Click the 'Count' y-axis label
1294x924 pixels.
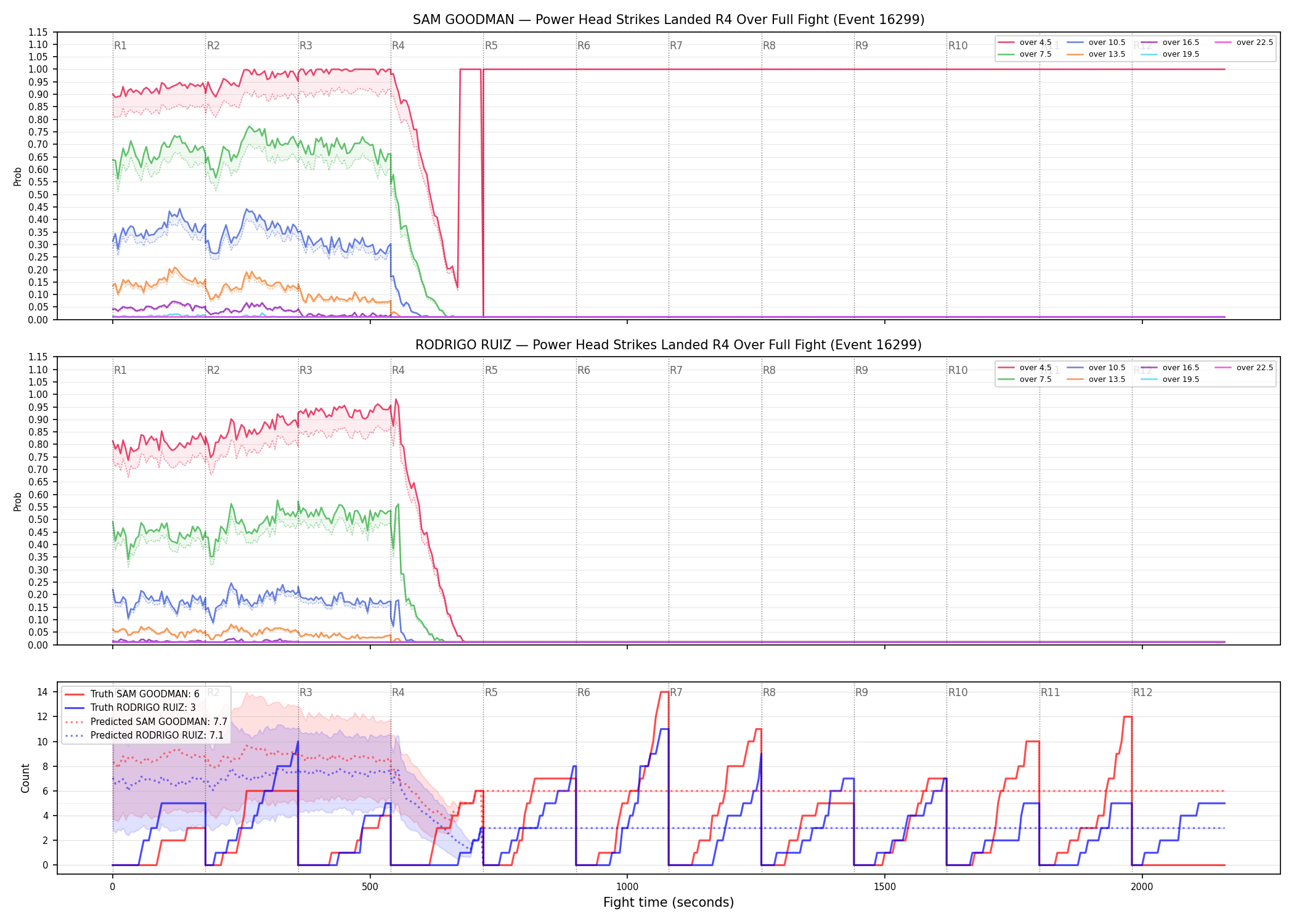point(25,778)
